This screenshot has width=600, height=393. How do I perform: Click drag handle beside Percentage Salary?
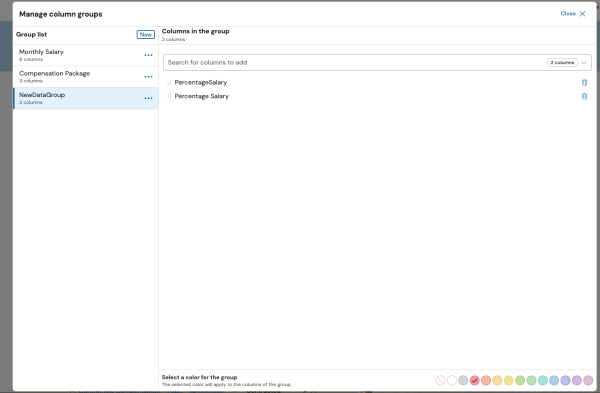[169, 96]
